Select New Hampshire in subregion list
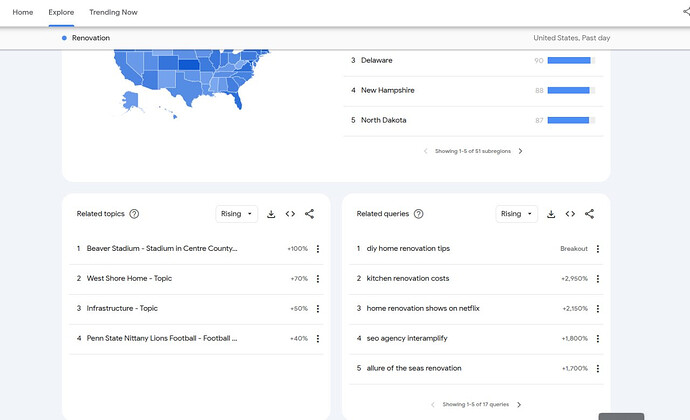 388,90
